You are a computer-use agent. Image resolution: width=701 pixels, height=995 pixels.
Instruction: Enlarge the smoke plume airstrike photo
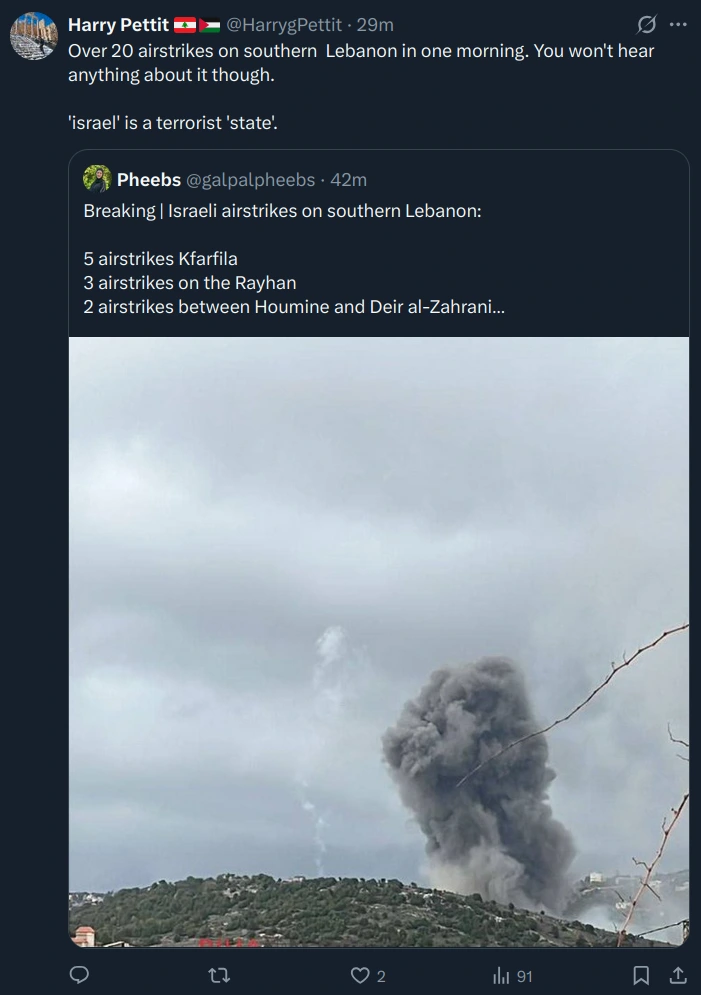pyautogui.click(x=379, y=641)
